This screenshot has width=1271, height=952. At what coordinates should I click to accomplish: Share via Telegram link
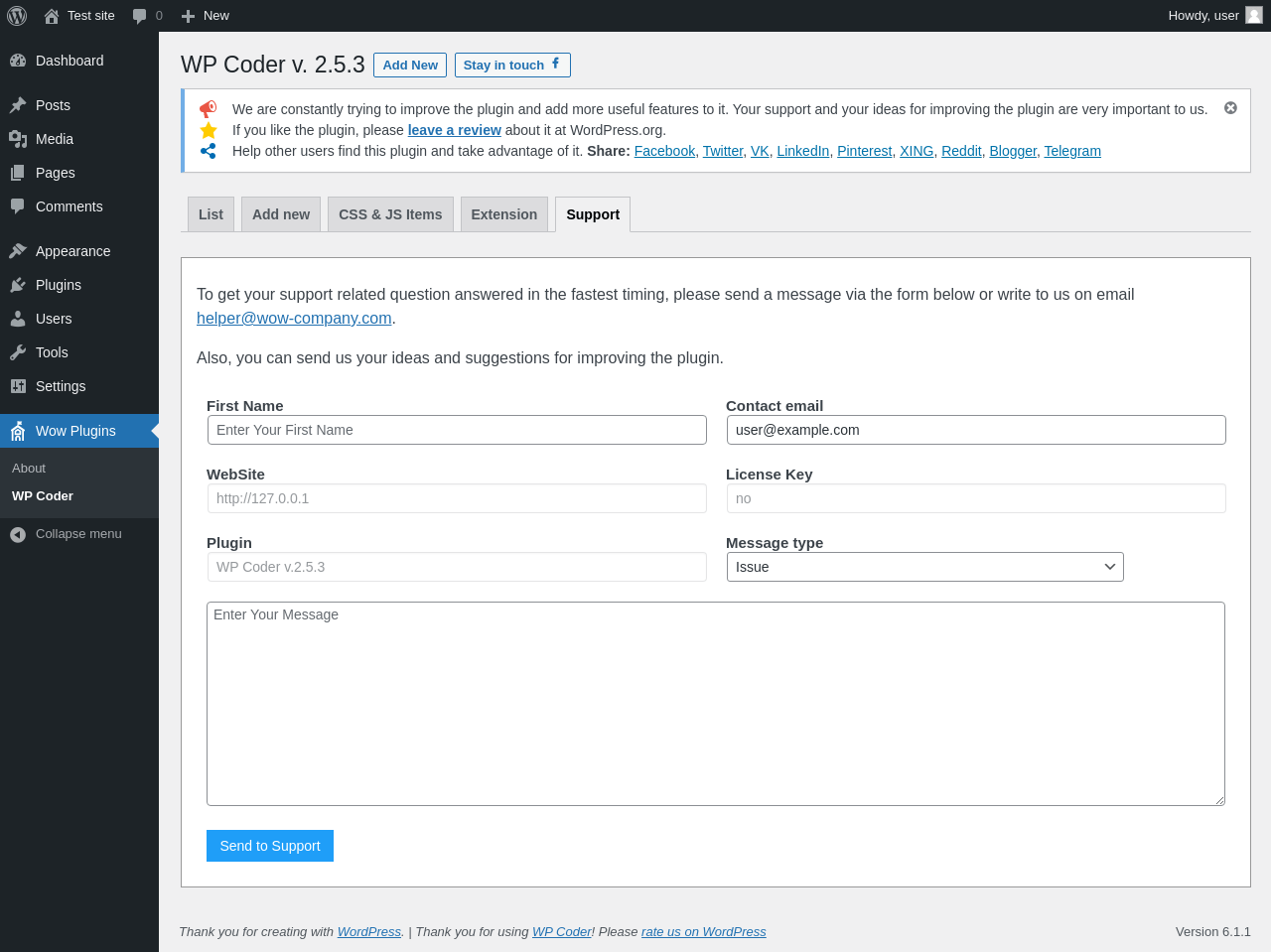(x=1072, y=151)
